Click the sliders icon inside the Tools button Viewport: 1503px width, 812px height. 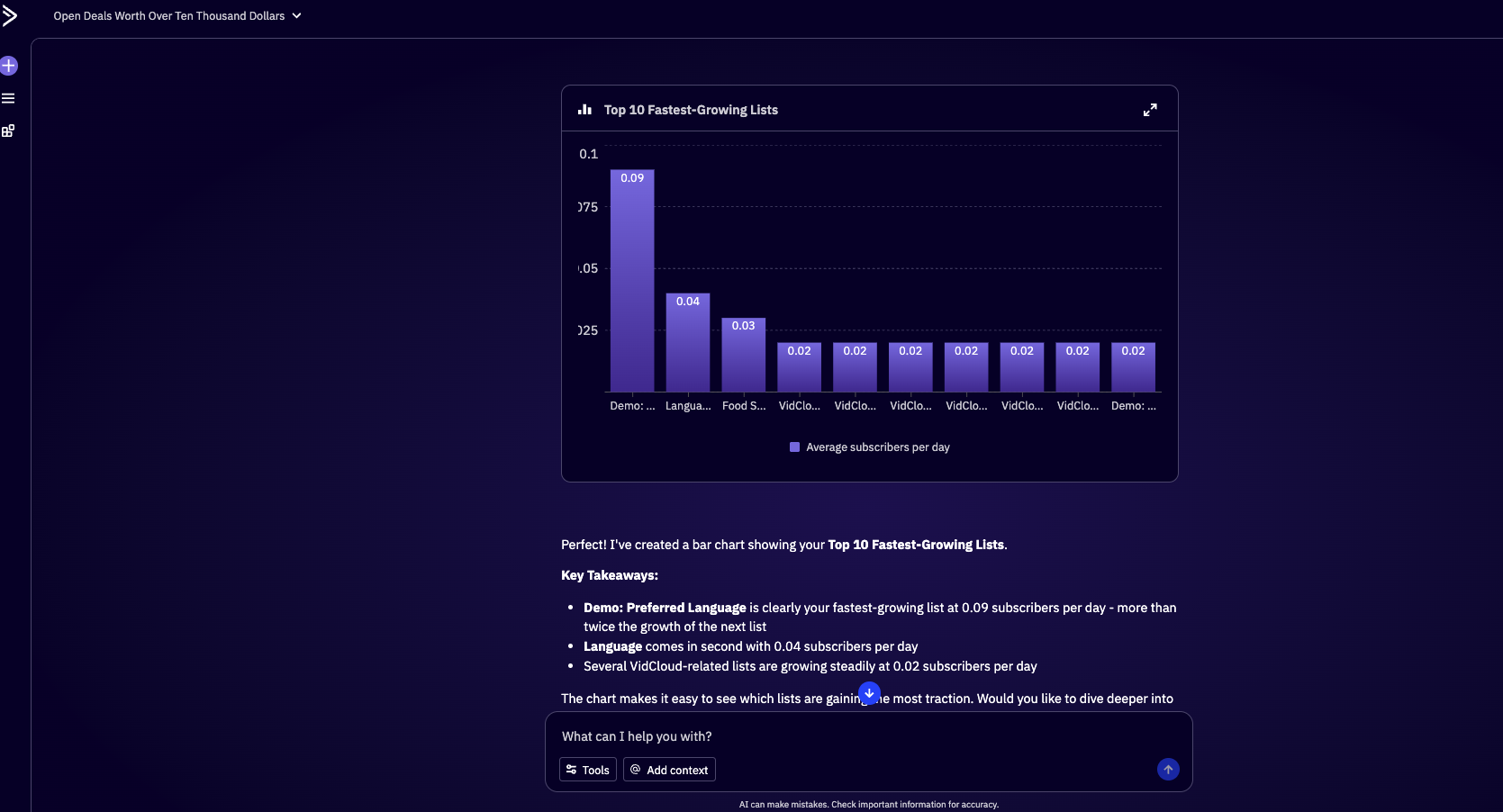point(572,770)
